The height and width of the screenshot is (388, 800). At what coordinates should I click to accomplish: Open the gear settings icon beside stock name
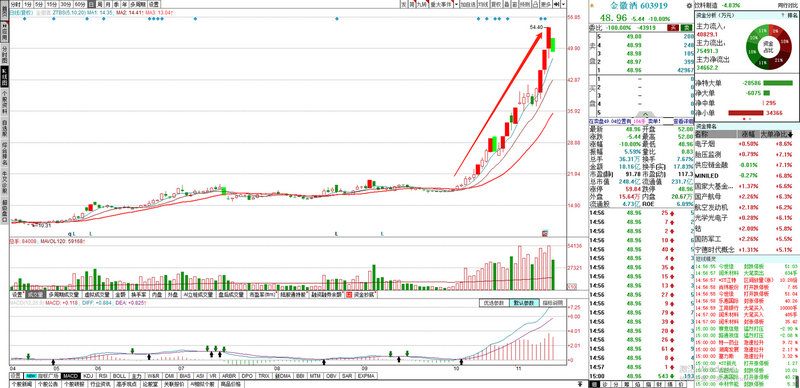tap(689, 5)
